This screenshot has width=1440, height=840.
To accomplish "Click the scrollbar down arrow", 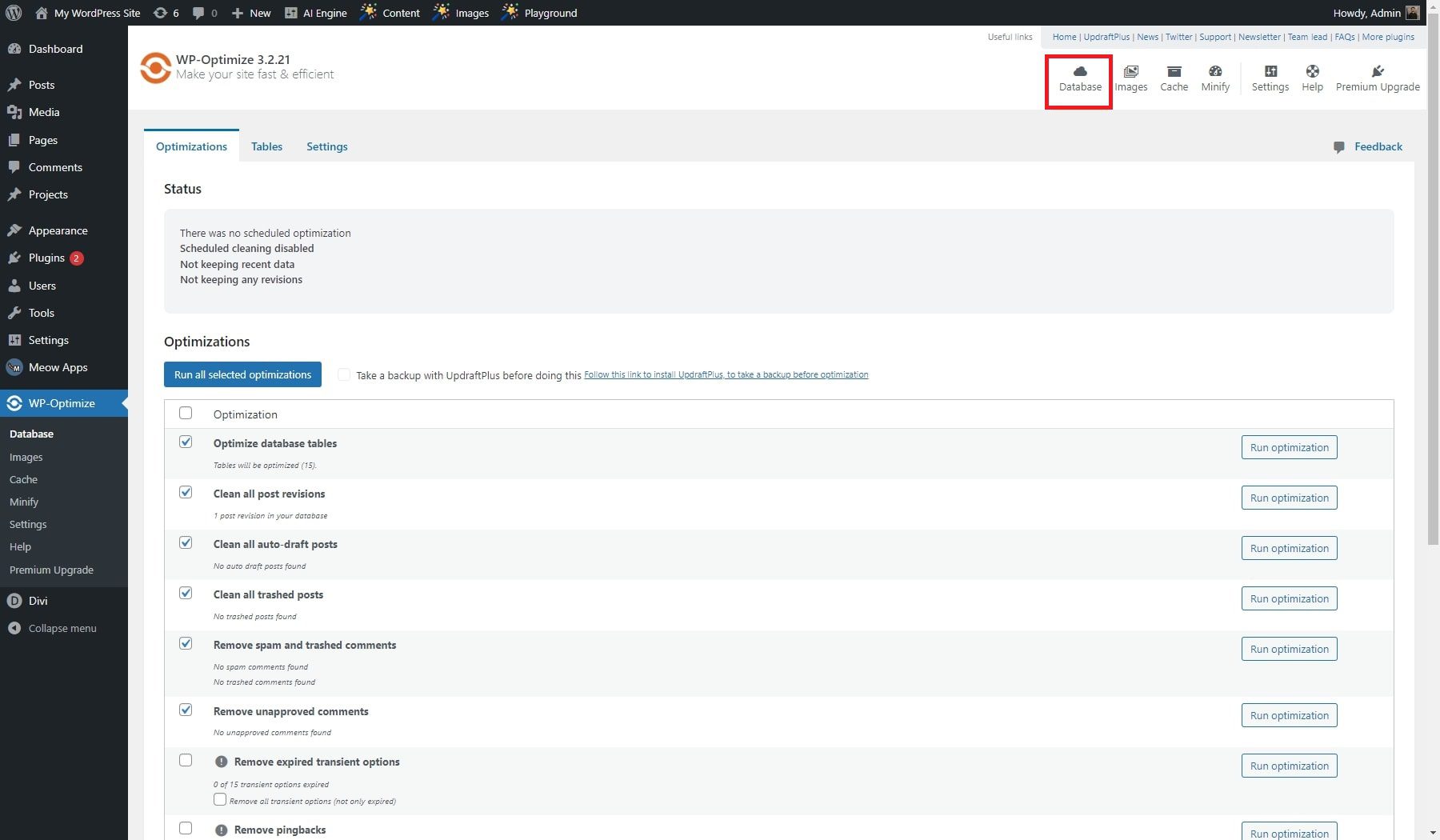I will pyautogui.click(x=1433, y=833).
